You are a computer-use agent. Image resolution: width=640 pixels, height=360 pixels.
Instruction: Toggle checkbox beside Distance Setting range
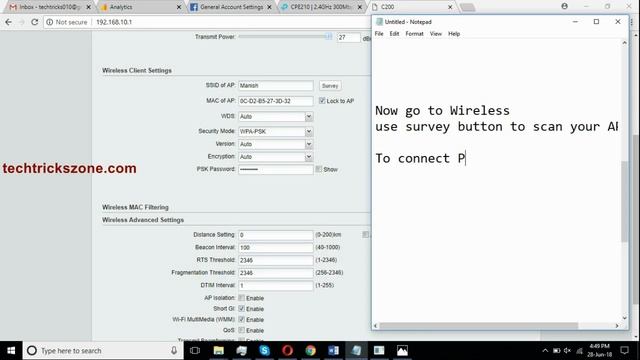tap(365, 235)
